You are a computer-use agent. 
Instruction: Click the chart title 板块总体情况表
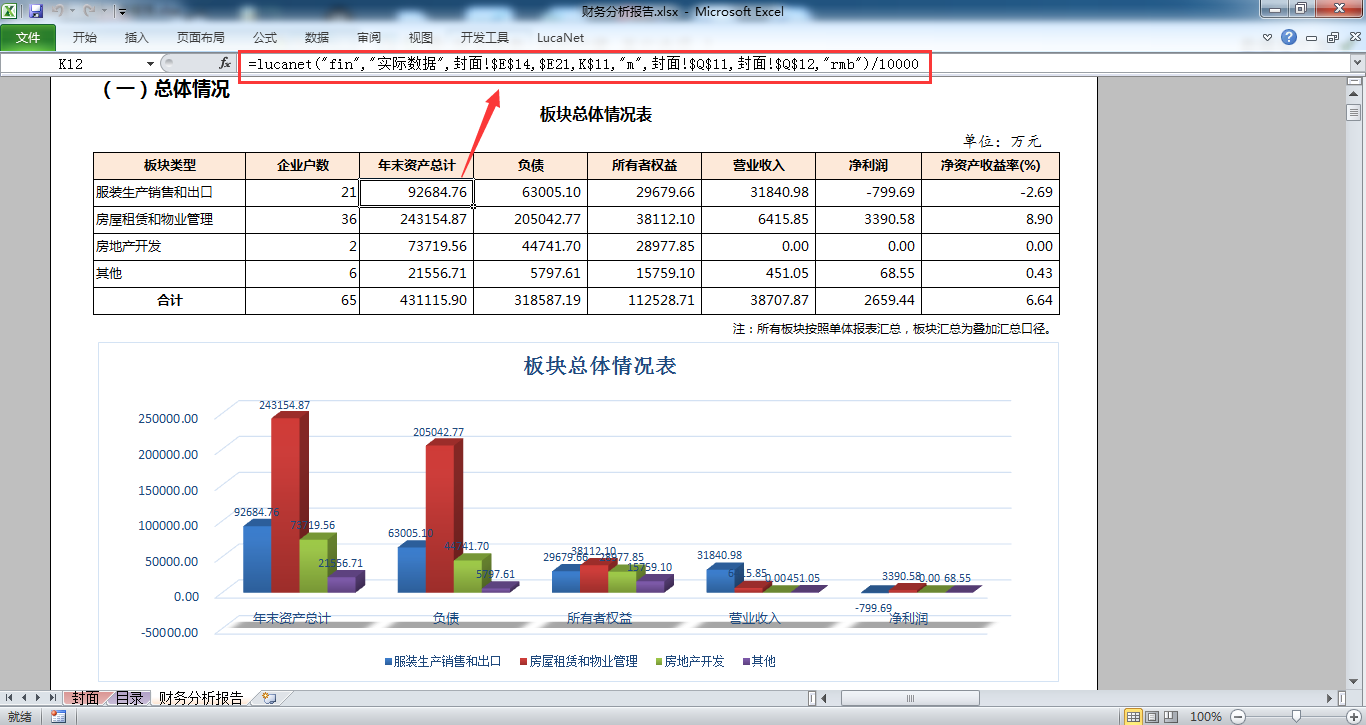pos(600,366)
